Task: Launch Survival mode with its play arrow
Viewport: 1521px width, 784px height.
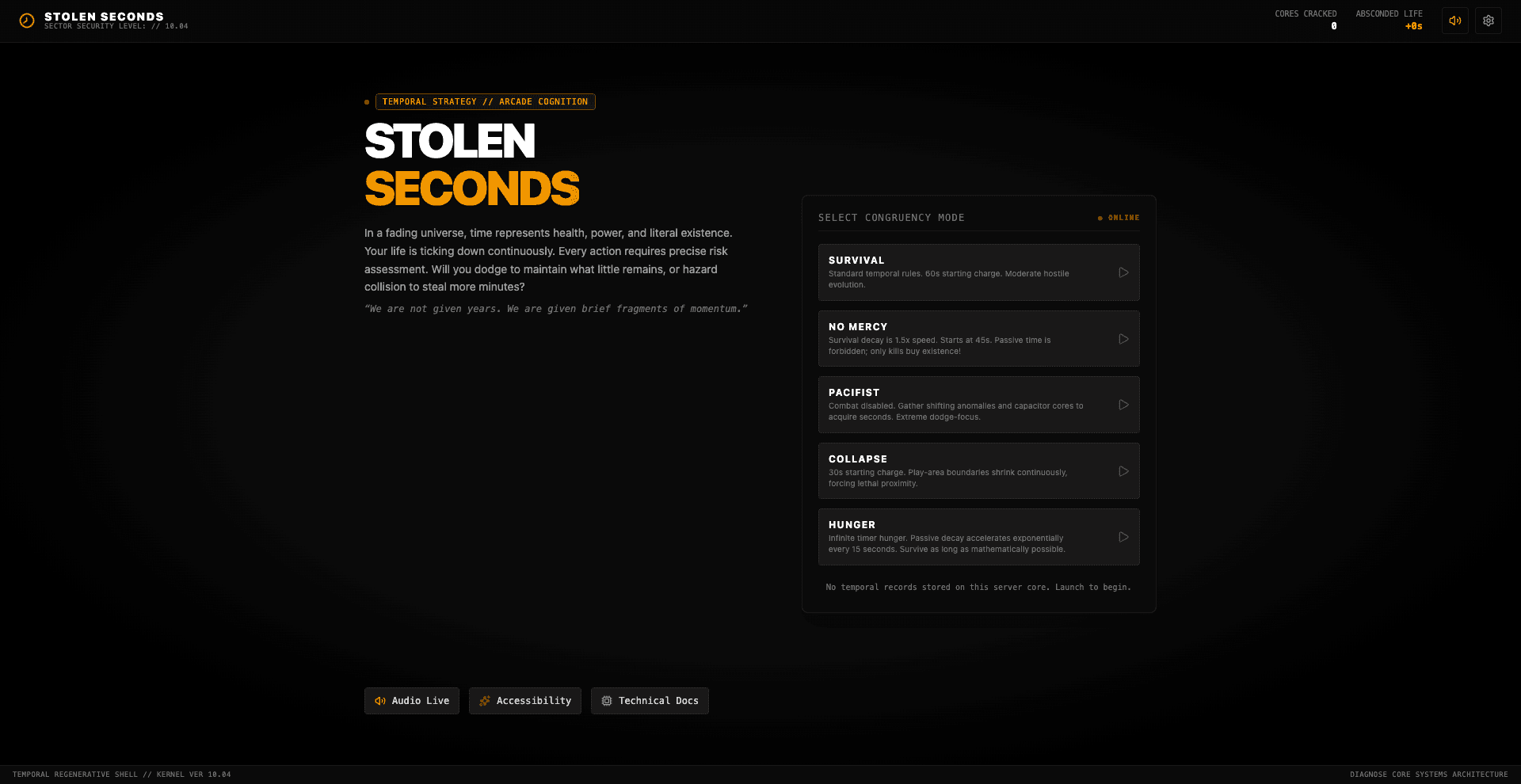Action: (1123, 272)
